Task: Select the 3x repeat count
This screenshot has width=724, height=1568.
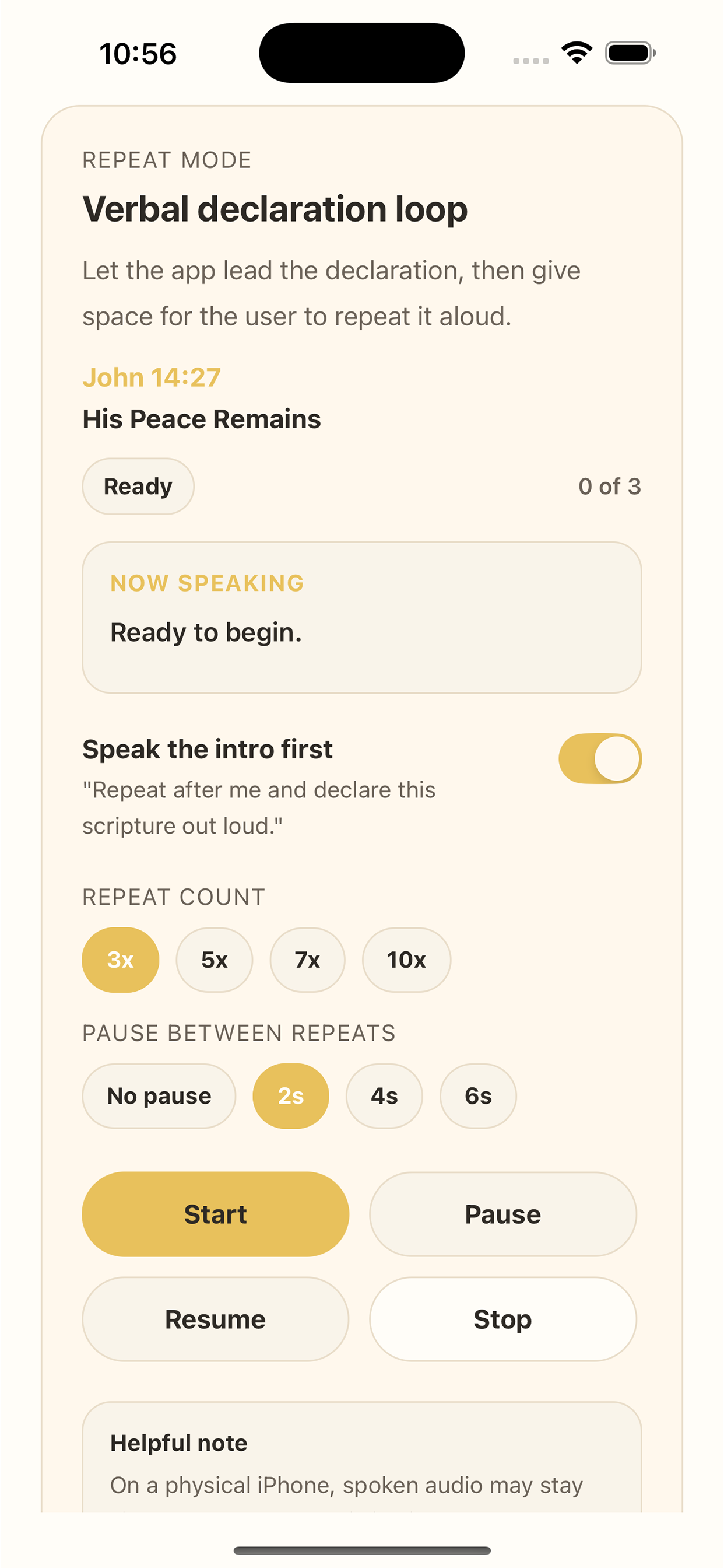Action: point(121,960)
